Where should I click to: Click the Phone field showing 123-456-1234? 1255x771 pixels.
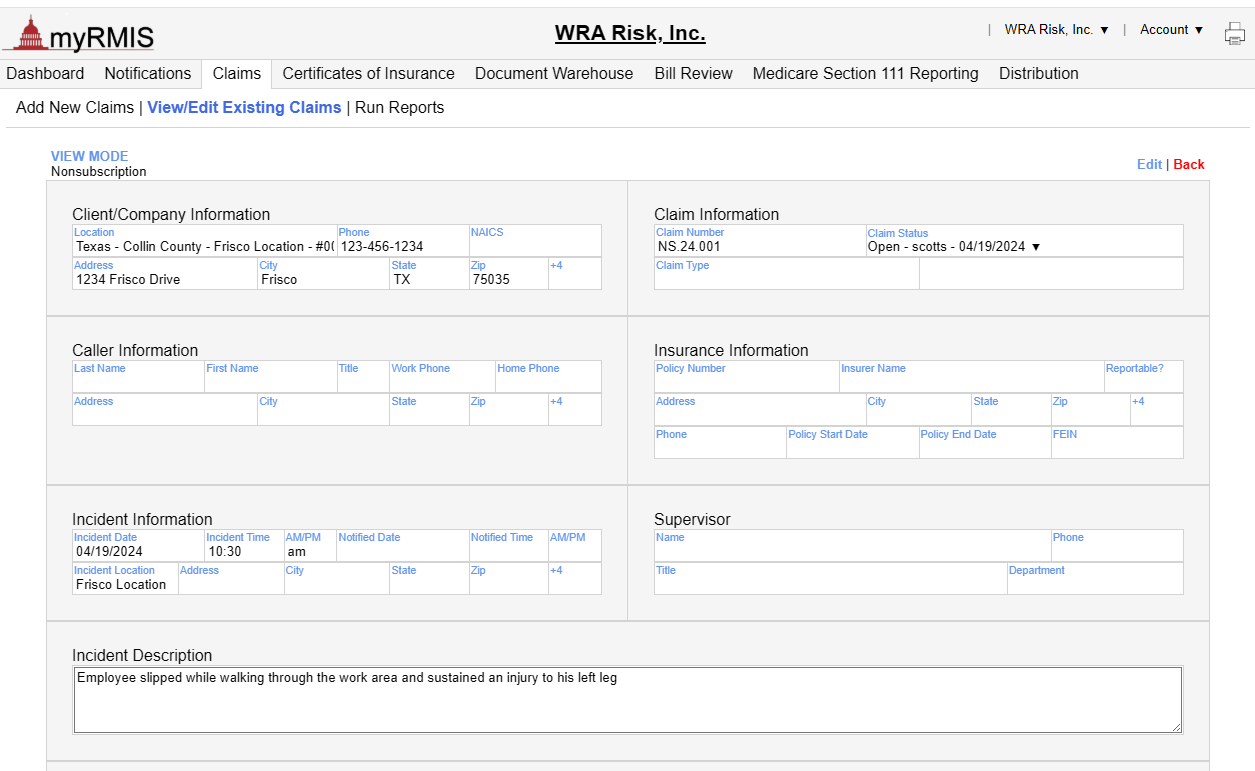tap(403, 241)
